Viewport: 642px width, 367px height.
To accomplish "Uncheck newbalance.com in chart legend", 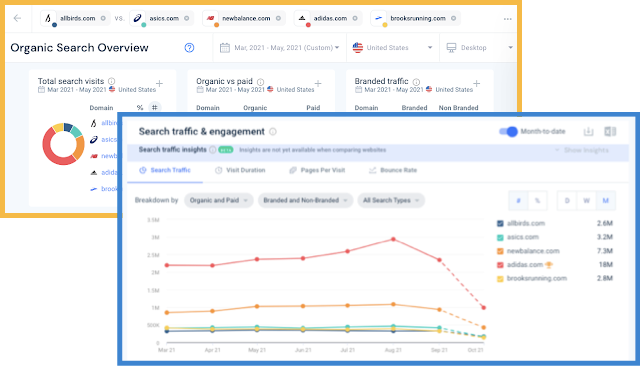I will pyautogui.click(x=500, y=251).
